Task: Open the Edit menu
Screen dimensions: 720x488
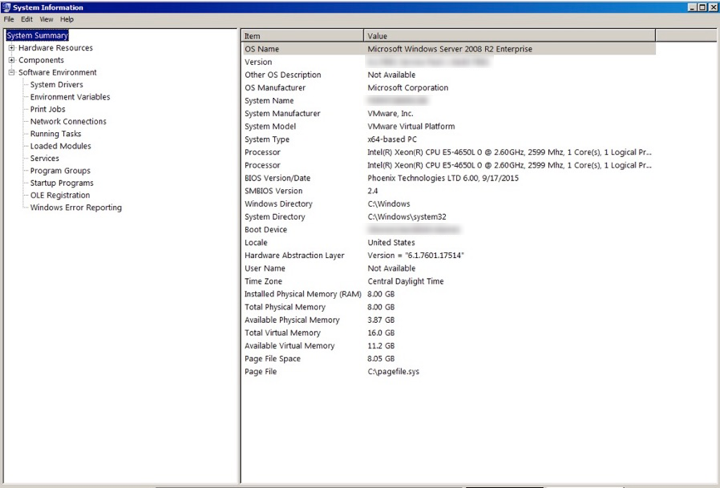Action: point(27,19)
